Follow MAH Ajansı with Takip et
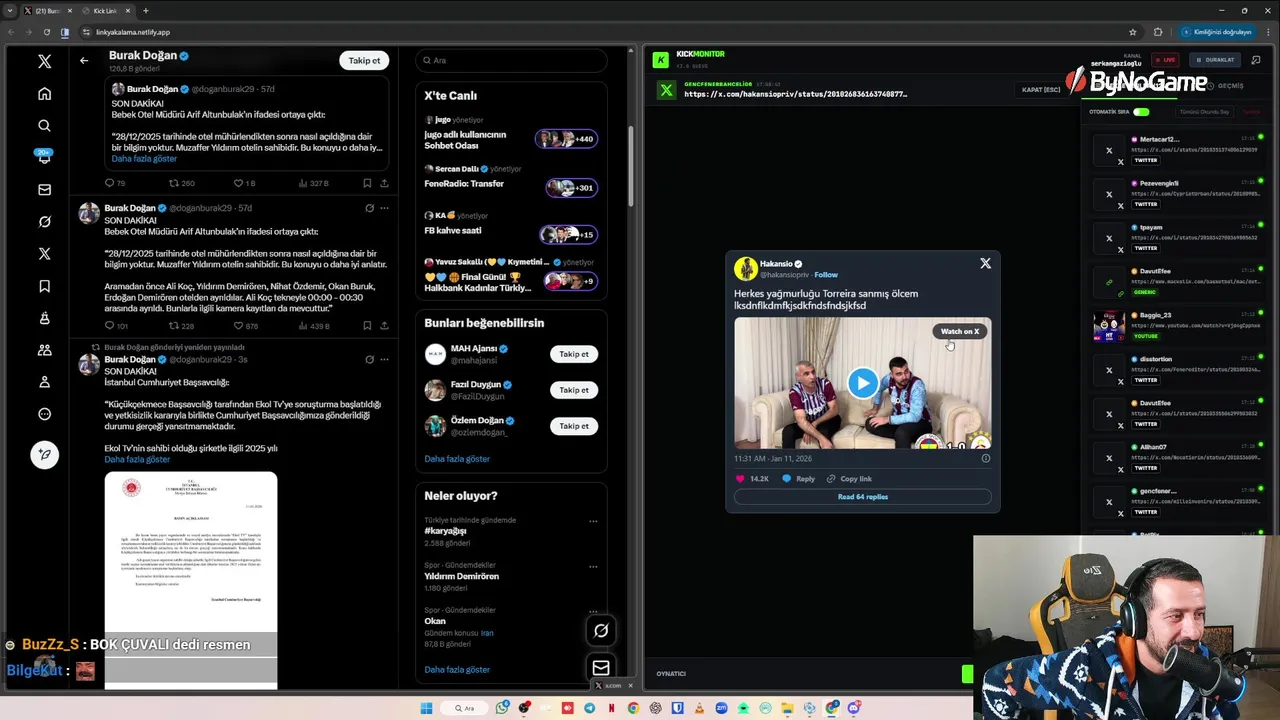1280x720 pixels. click(574, 354)
